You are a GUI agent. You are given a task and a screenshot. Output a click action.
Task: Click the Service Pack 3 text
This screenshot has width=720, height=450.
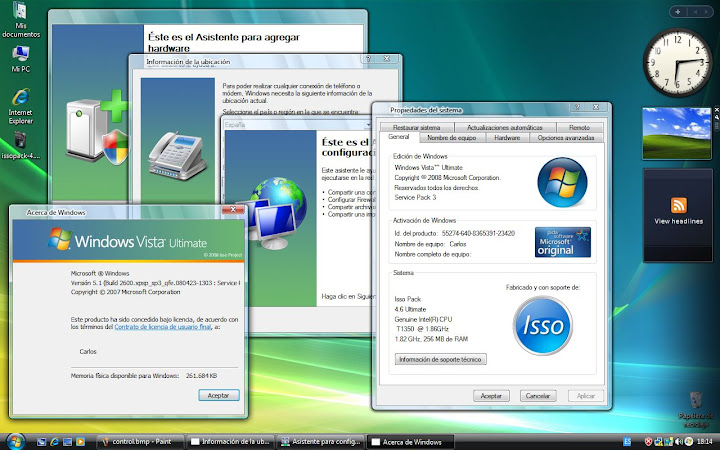[415, 197]
